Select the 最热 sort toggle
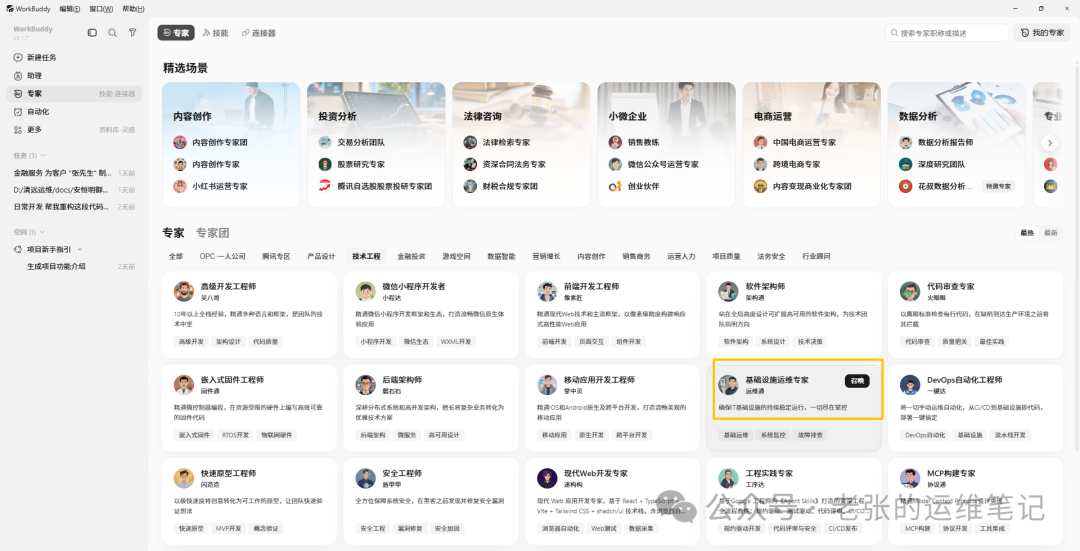This screenshot has width=1080, height=551. click(x=1027, y=233)
